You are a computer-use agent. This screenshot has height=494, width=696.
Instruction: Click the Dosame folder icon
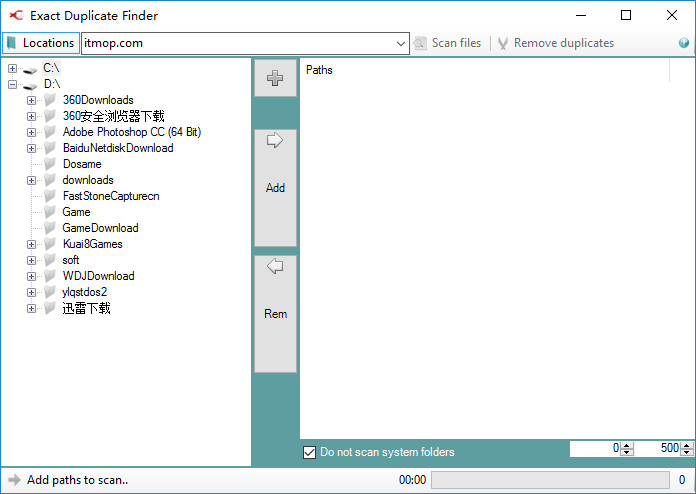click(x=50, y=163)
